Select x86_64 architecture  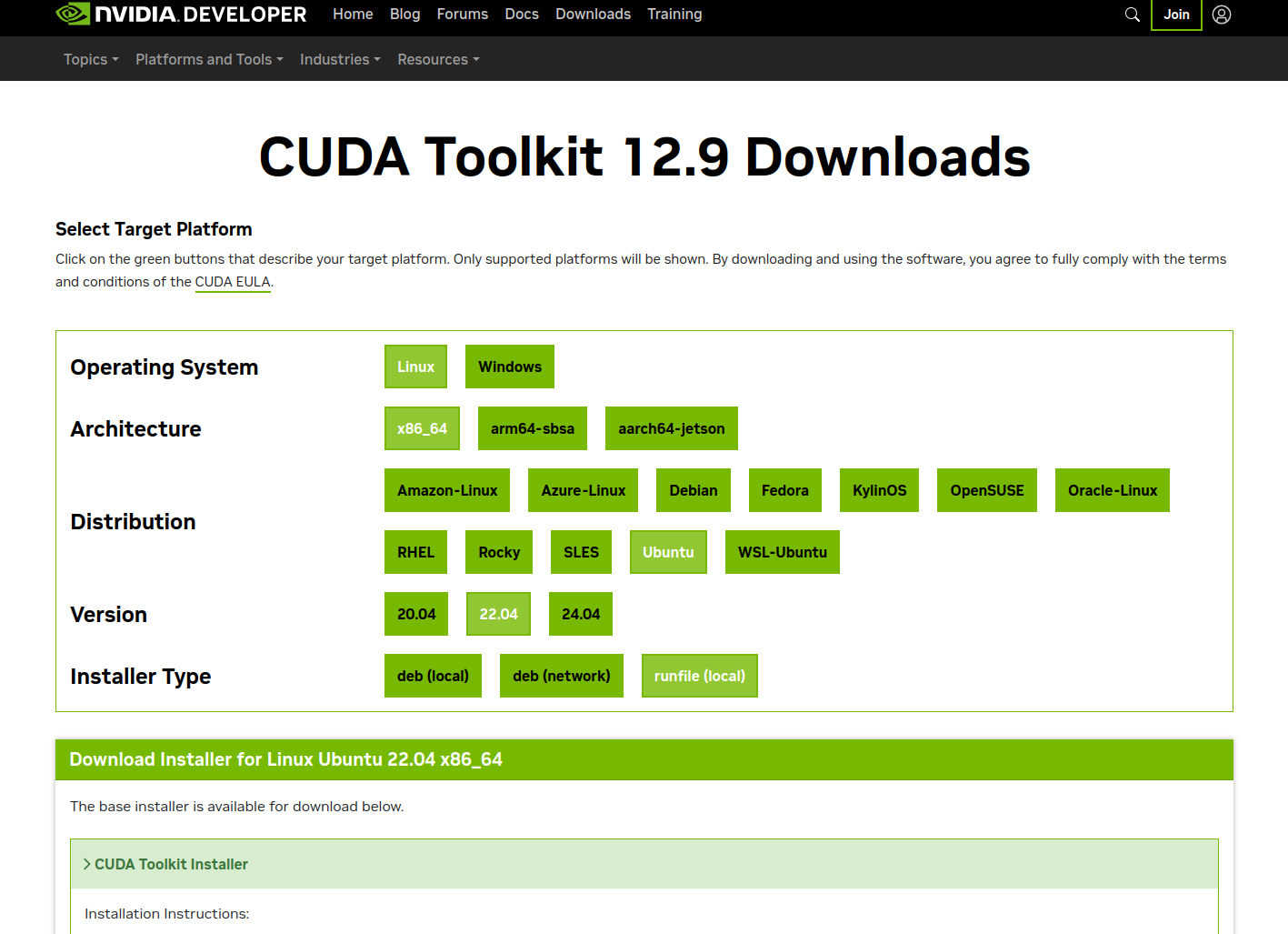tap(422, 428)
